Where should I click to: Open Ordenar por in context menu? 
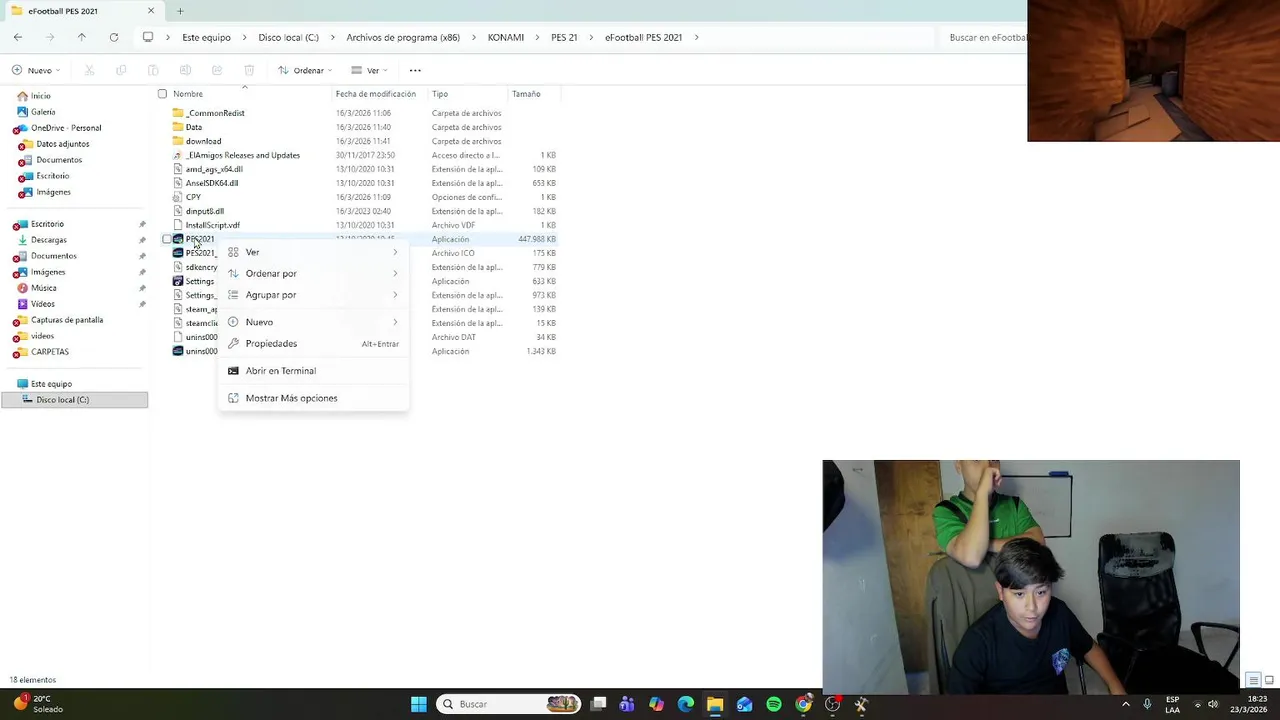tap(313, 273)
